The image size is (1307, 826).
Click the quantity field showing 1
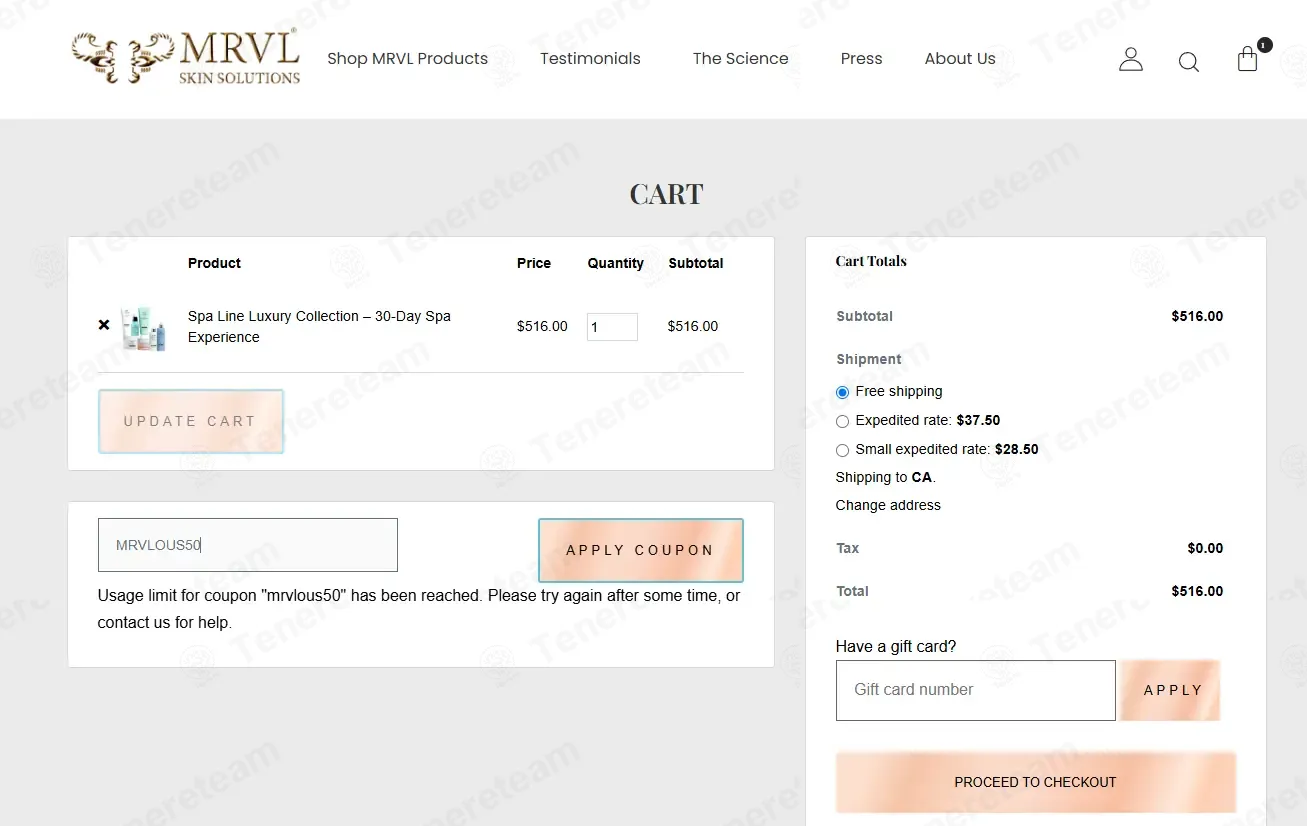pos(612,327)
